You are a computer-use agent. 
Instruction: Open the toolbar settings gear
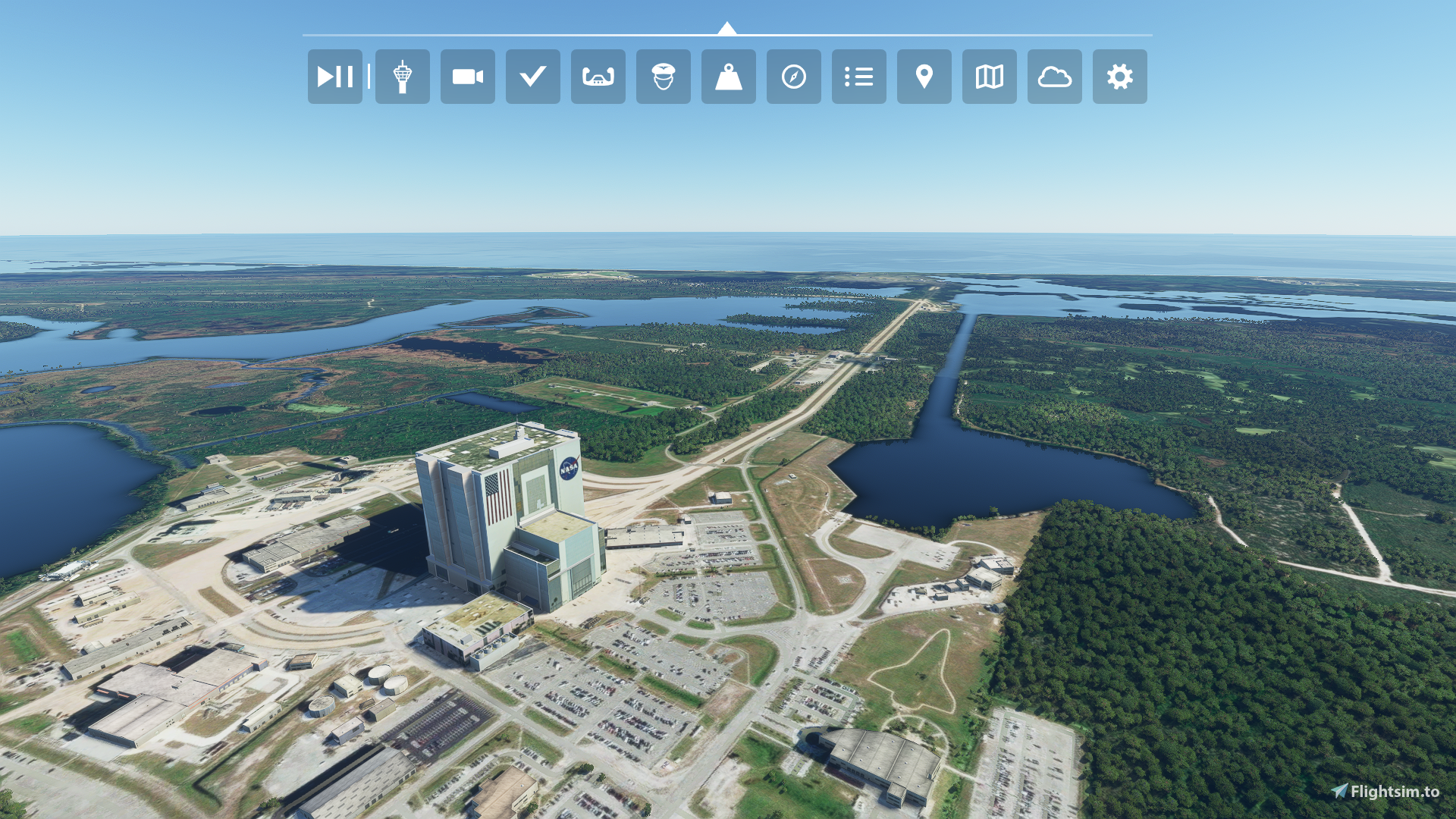pyautogui.click(x=1120, y=77)
